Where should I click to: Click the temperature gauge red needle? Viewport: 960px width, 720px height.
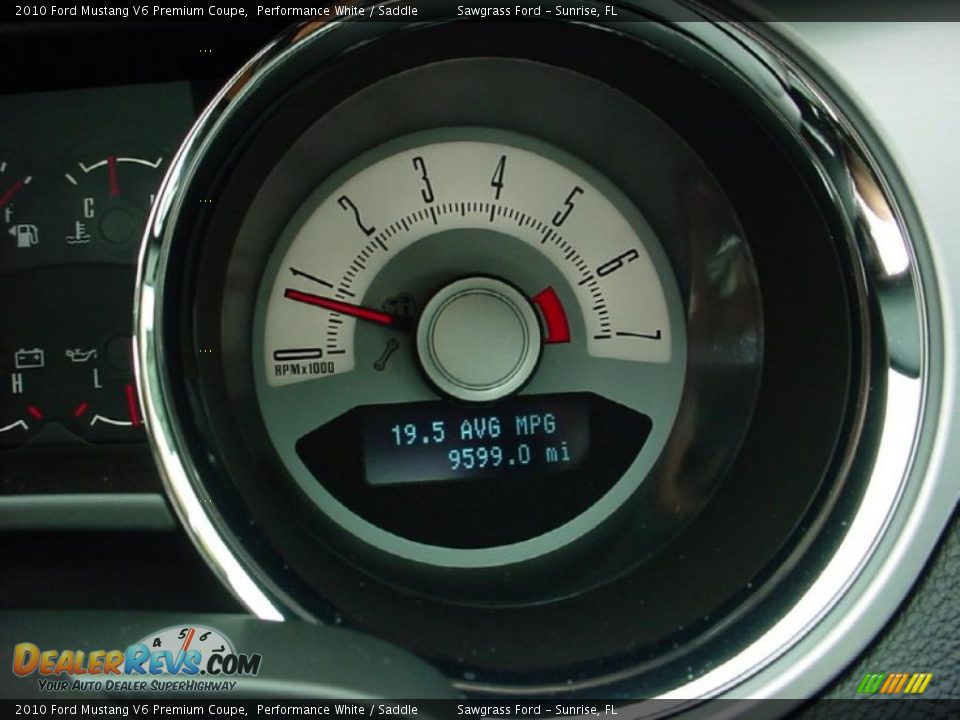[x=113, y=176]
